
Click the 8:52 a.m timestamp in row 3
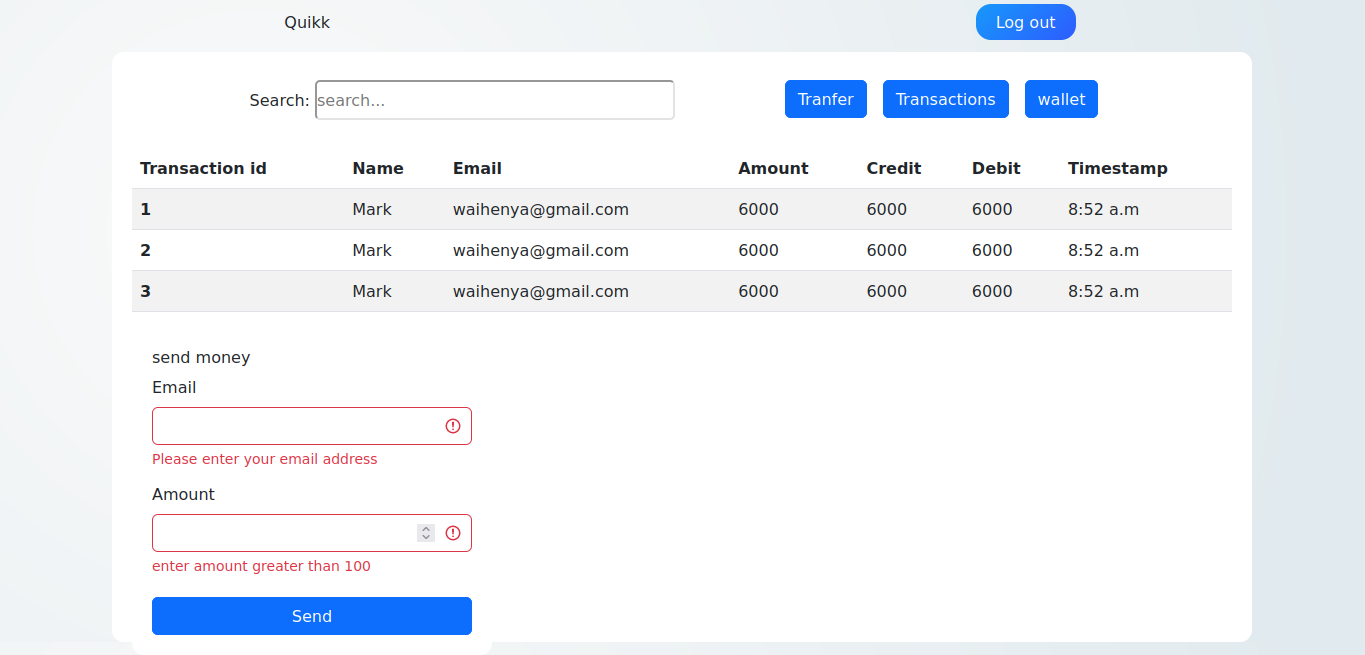click(x=1104, y=291)
